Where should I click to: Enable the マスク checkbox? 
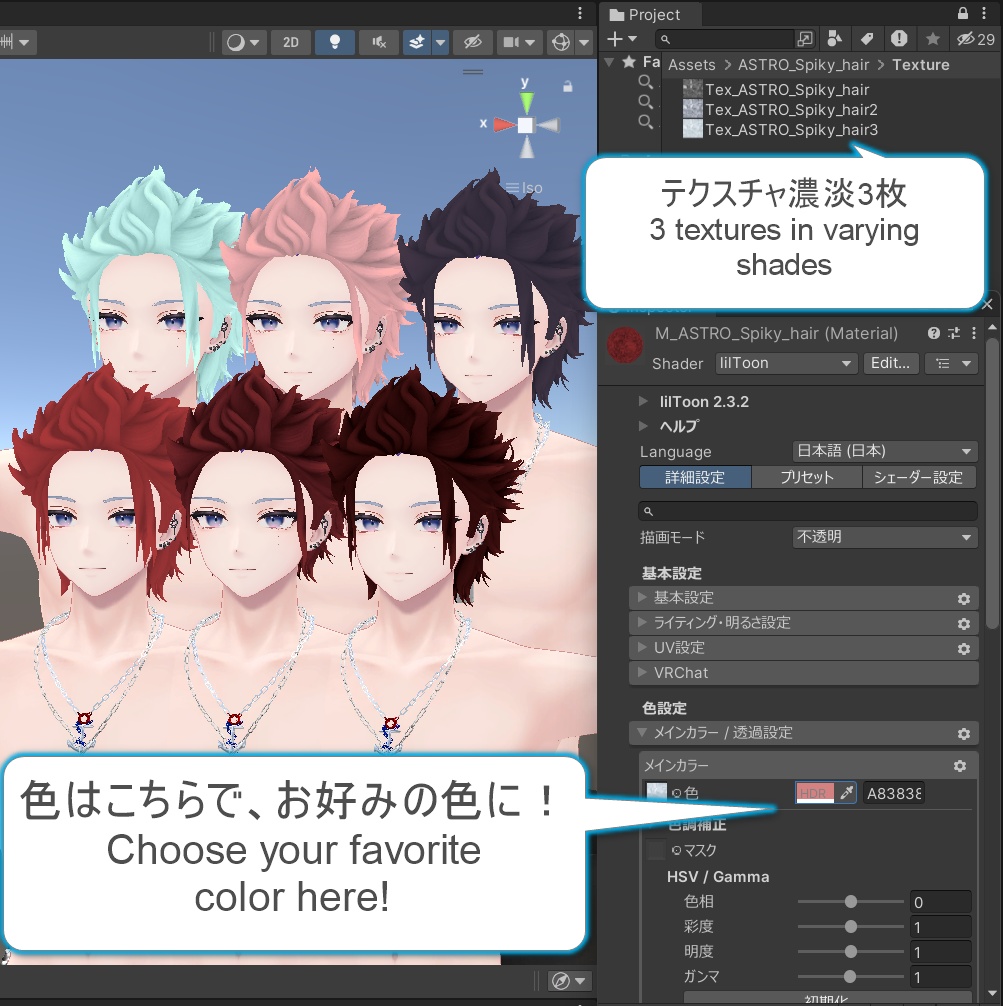(x=657, y=850)
